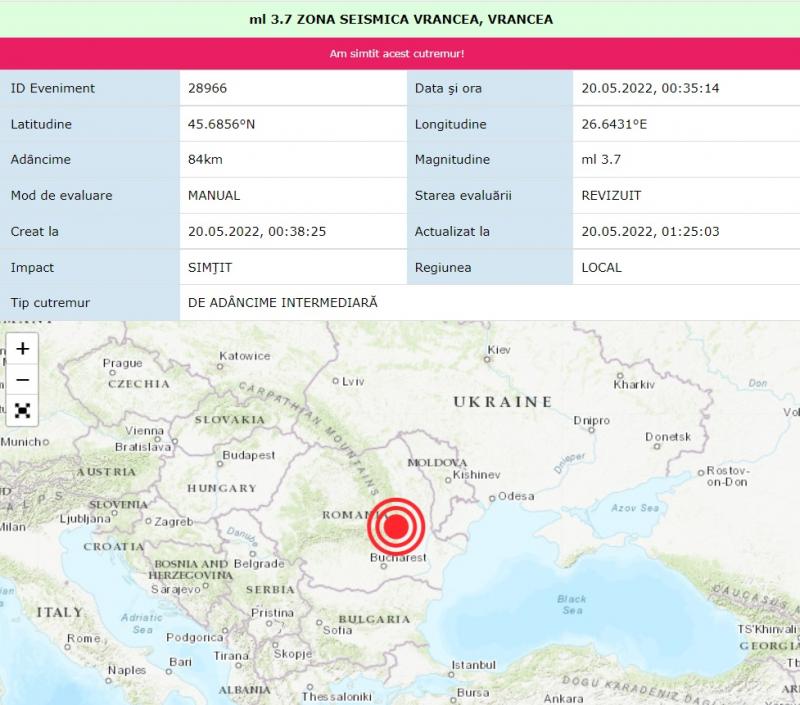Zoom in on the map

click(x=22, y=348)
